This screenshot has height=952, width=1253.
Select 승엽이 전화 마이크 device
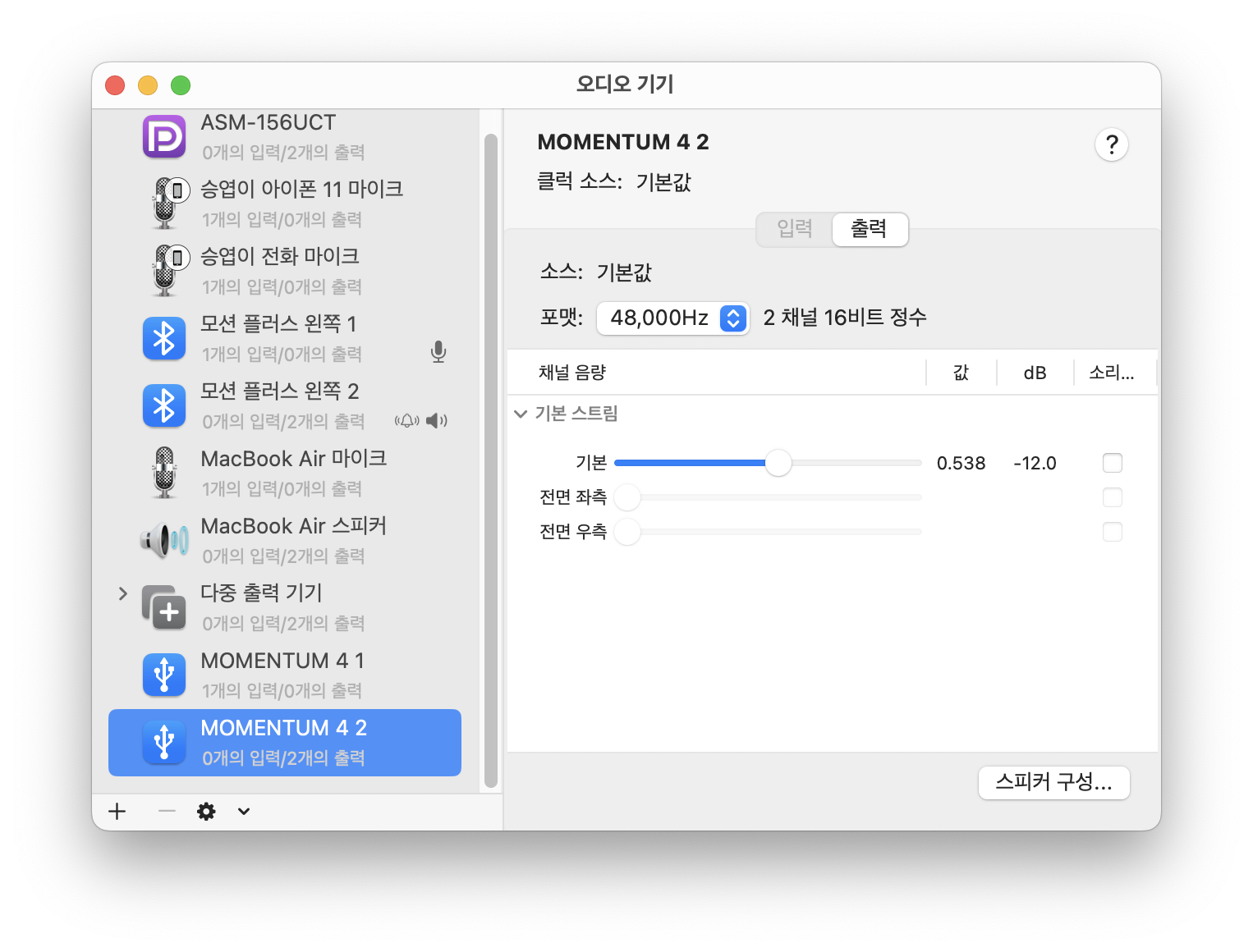(x=285, y=271)
